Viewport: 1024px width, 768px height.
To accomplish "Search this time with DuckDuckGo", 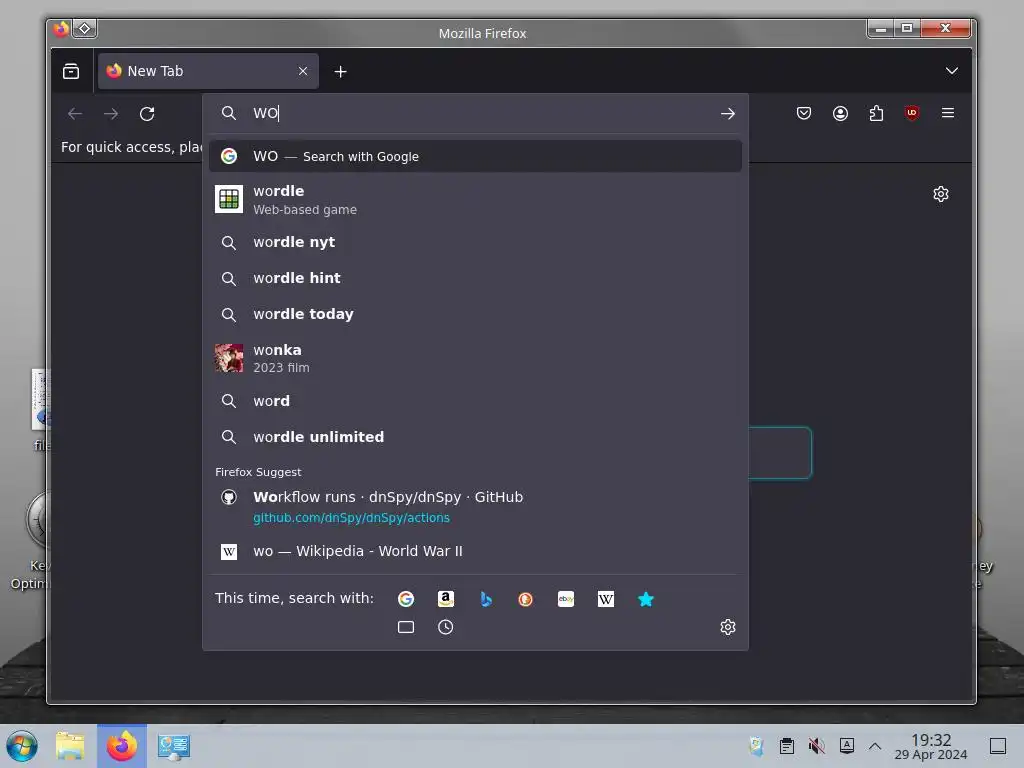I will pyautogui.click(x=525, y=599).
